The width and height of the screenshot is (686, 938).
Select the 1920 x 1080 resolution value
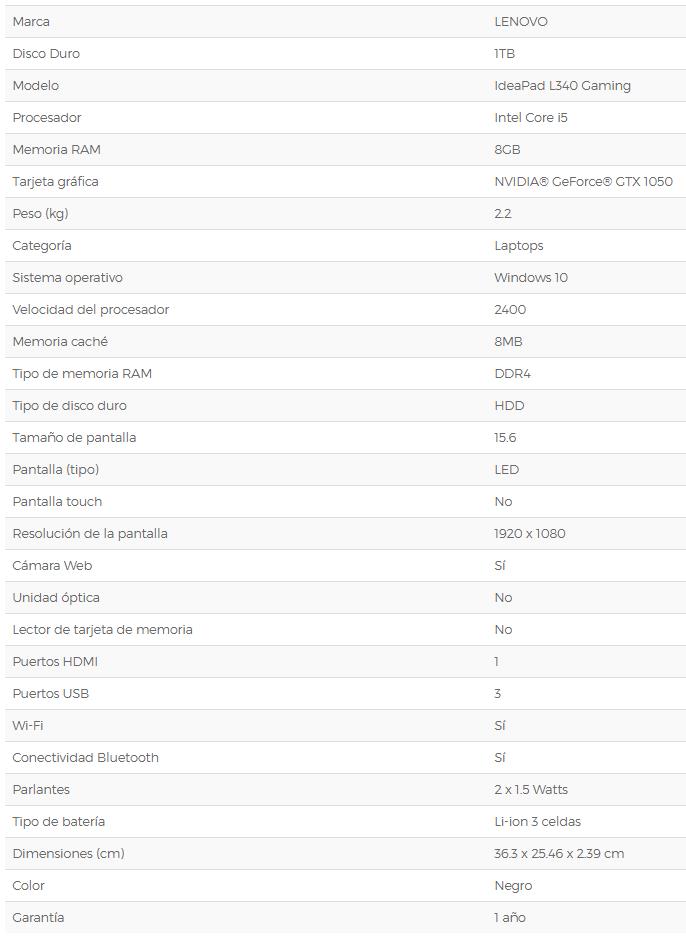(x=529, y=533)
